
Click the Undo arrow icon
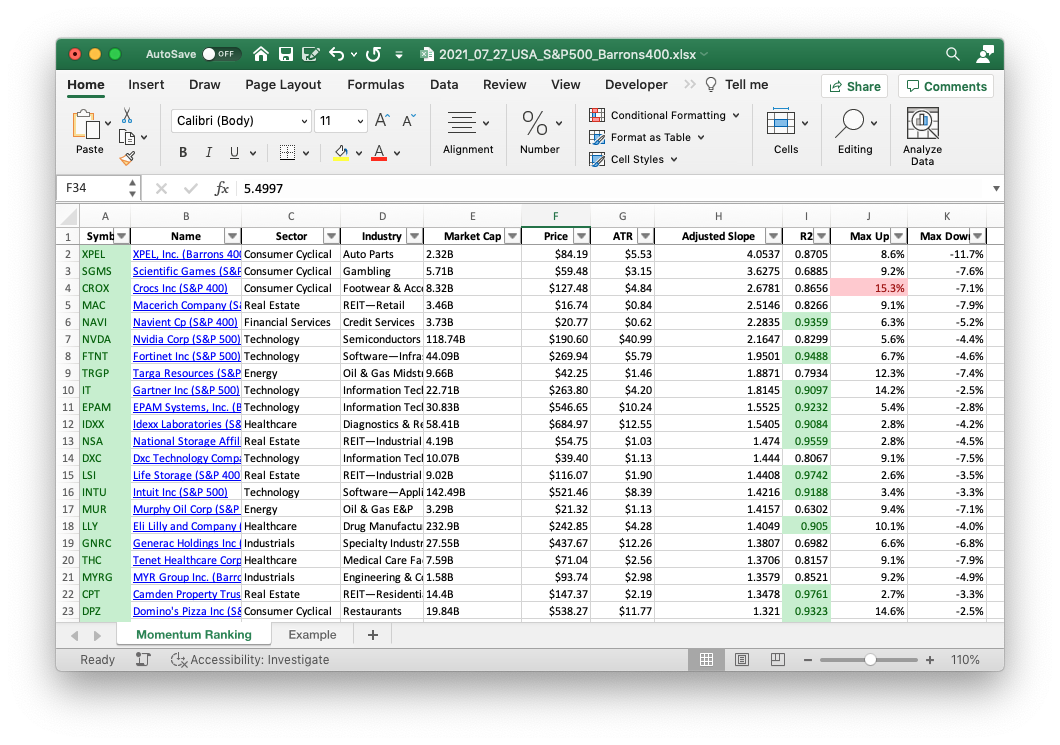point(336,54)
